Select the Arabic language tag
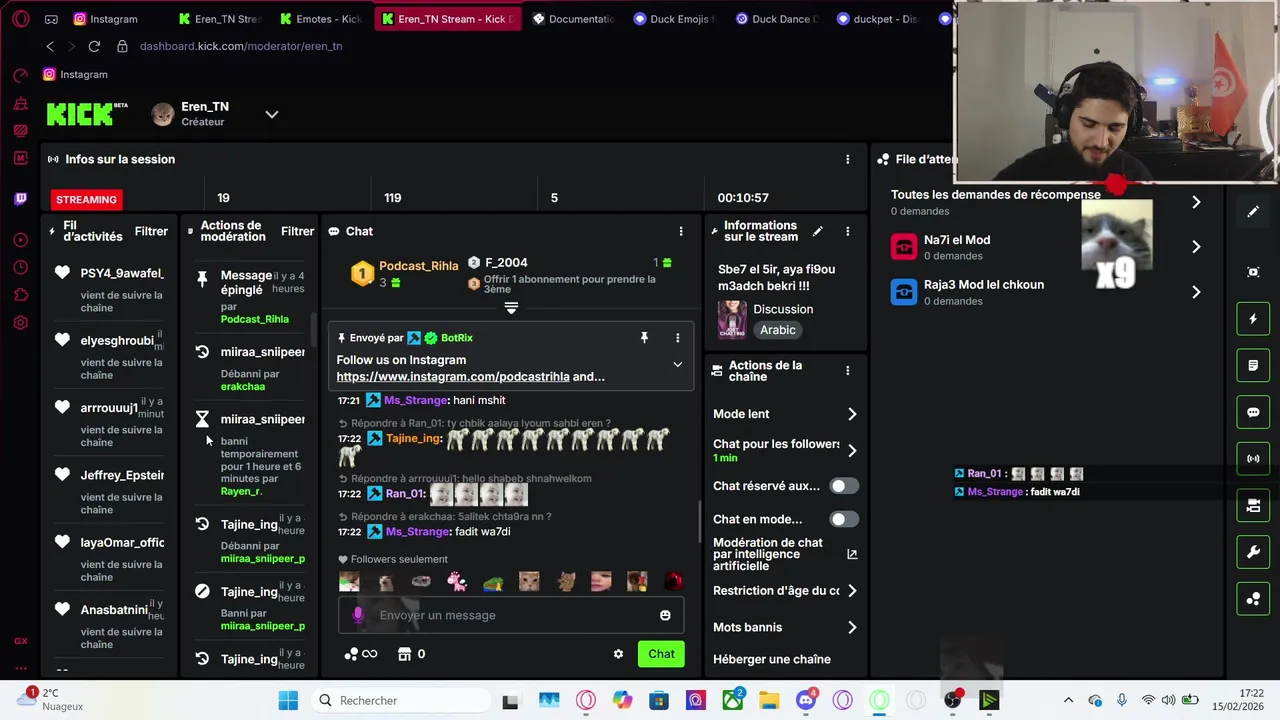Image resolution: width=1280 pixels, height=720 pixels. click(777, 330)
